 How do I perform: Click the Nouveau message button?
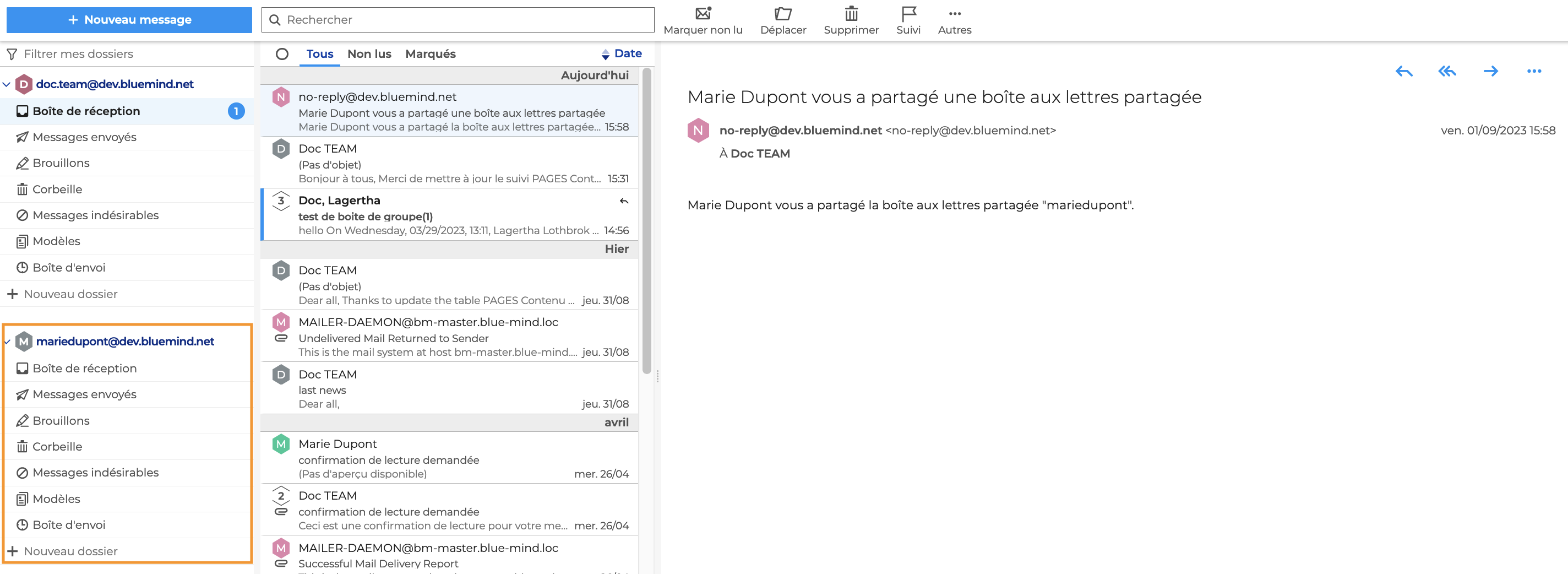tap(129, 19)
